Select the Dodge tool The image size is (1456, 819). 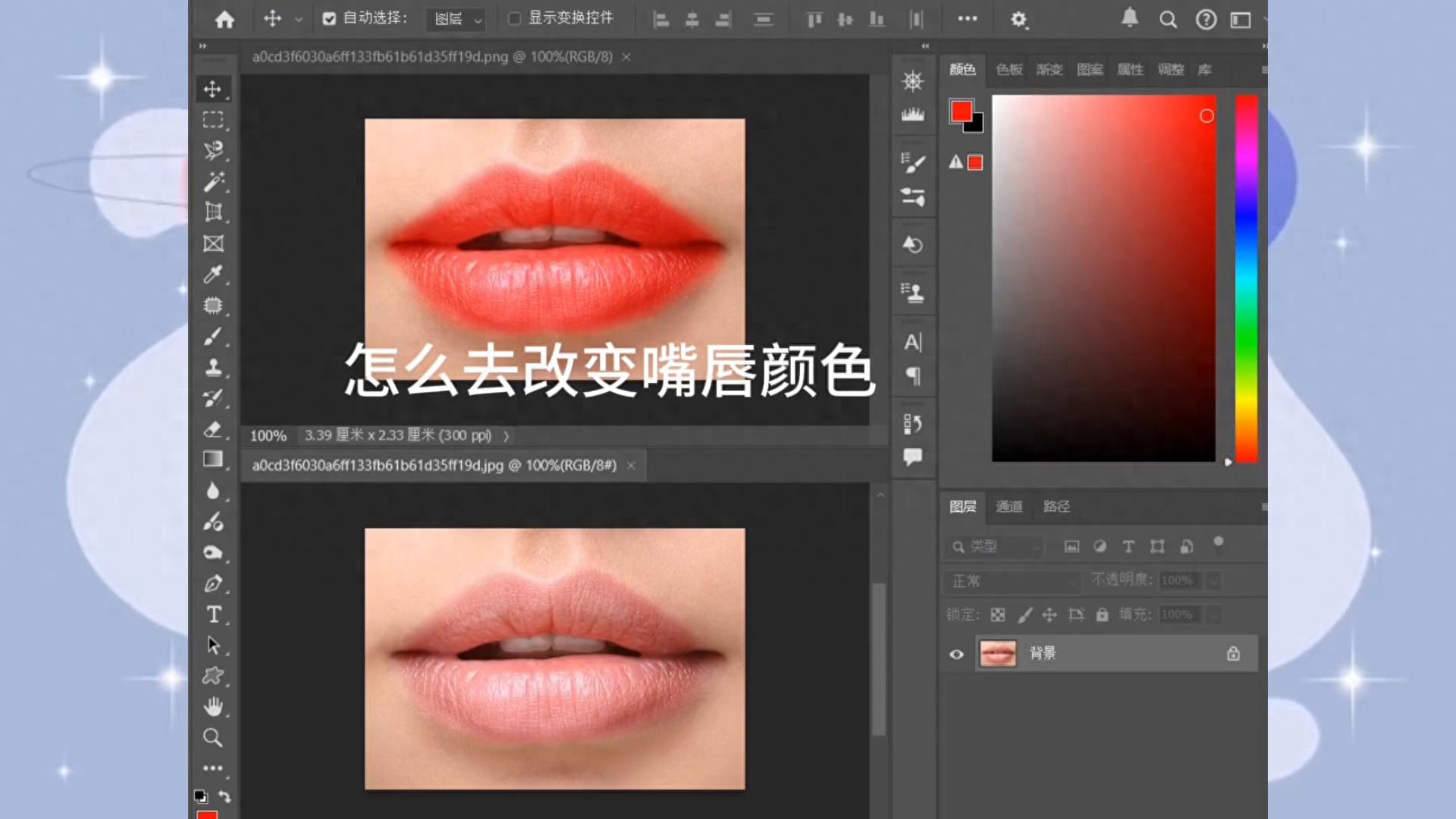[x=213, y=522]
